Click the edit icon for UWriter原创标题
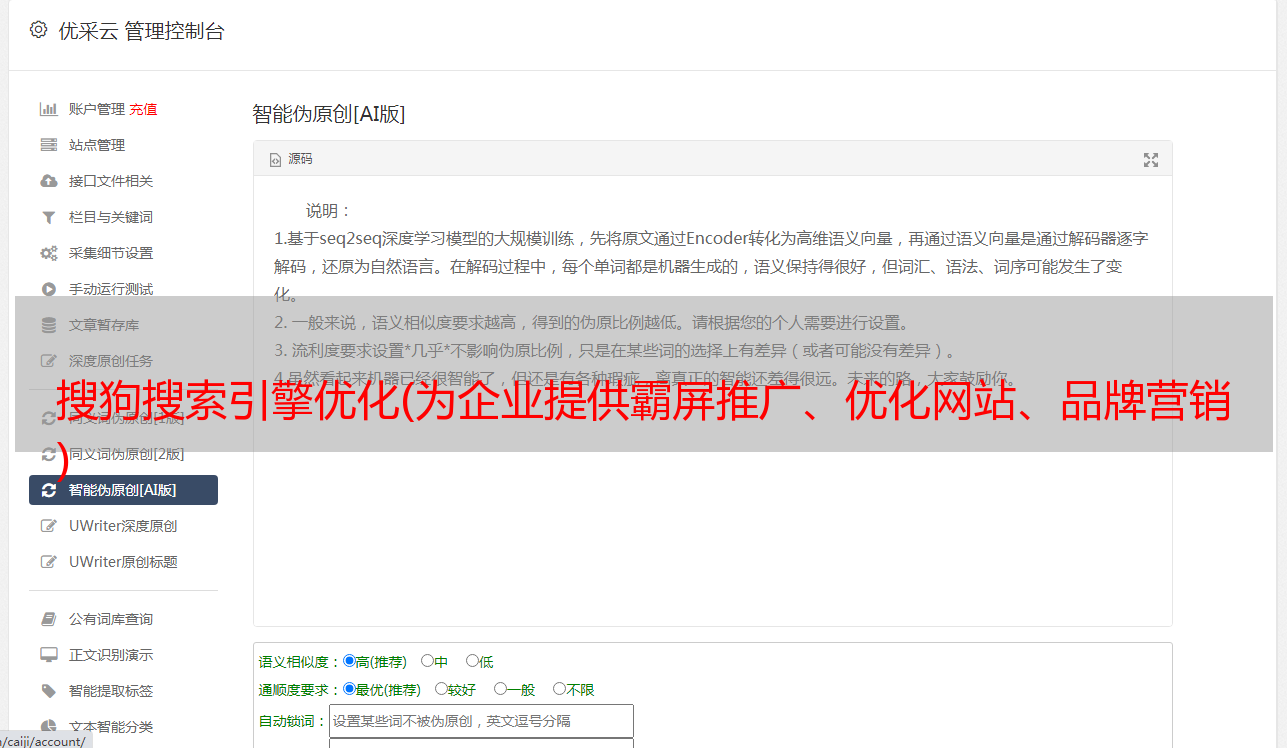Viewport: 1287px width, 748px height. click(x=48, y=562)
